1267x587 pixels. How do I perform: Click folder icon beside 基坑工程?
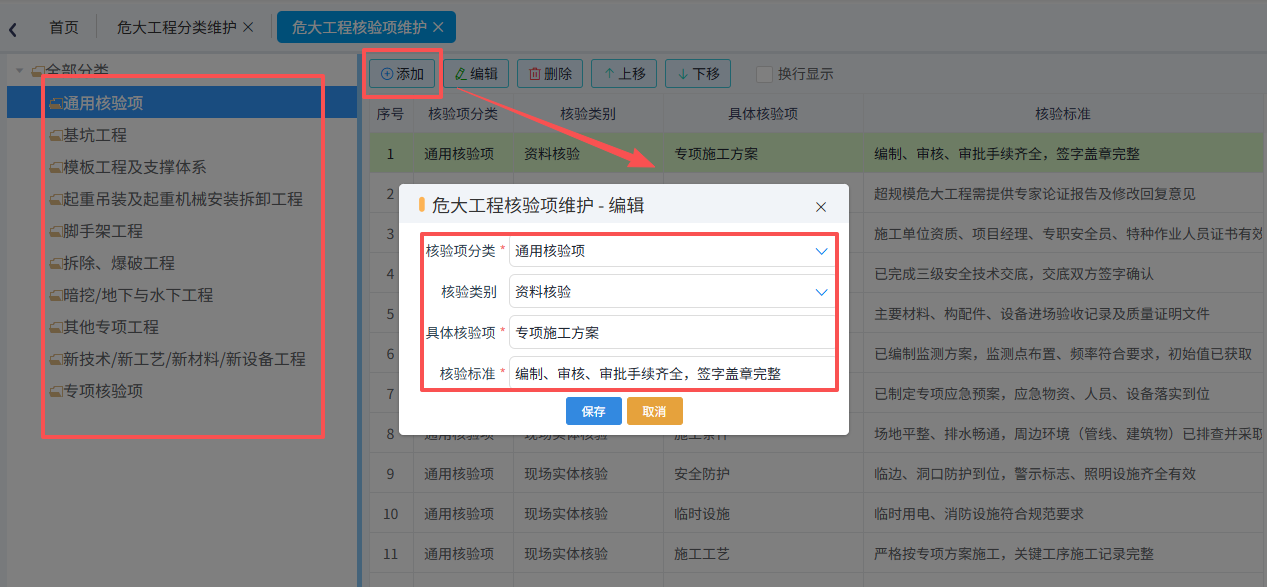pos(56,135)
